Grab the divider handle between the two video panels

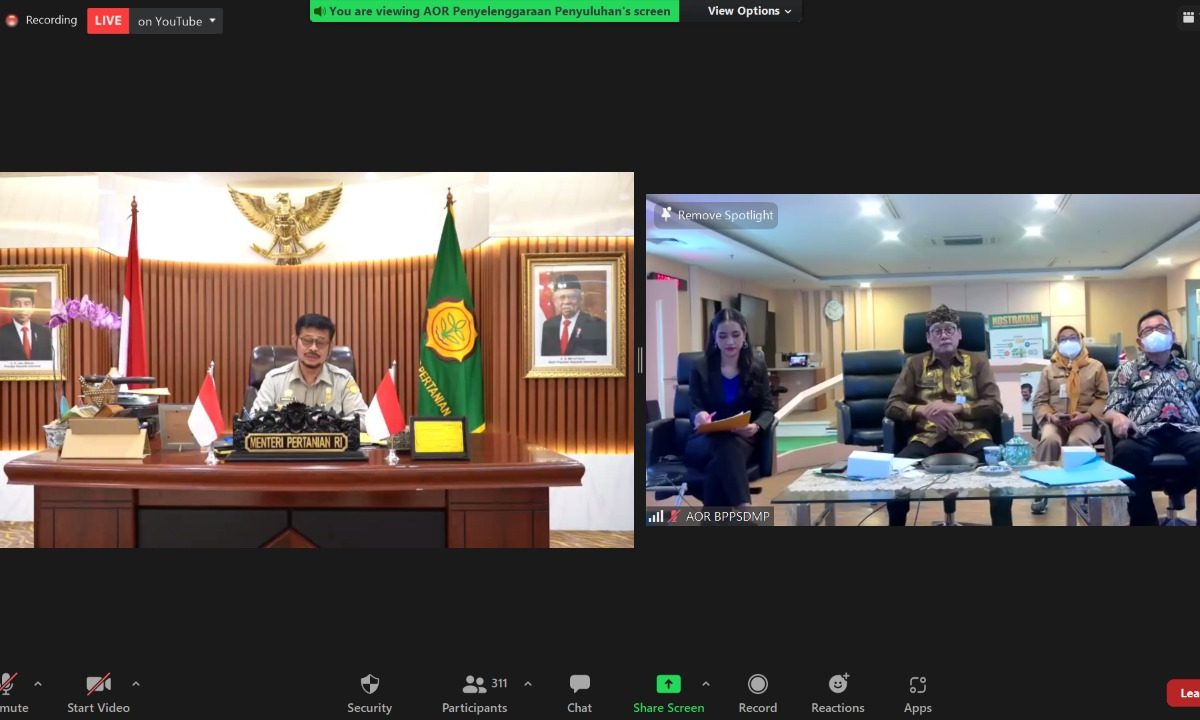pos(640,360)
